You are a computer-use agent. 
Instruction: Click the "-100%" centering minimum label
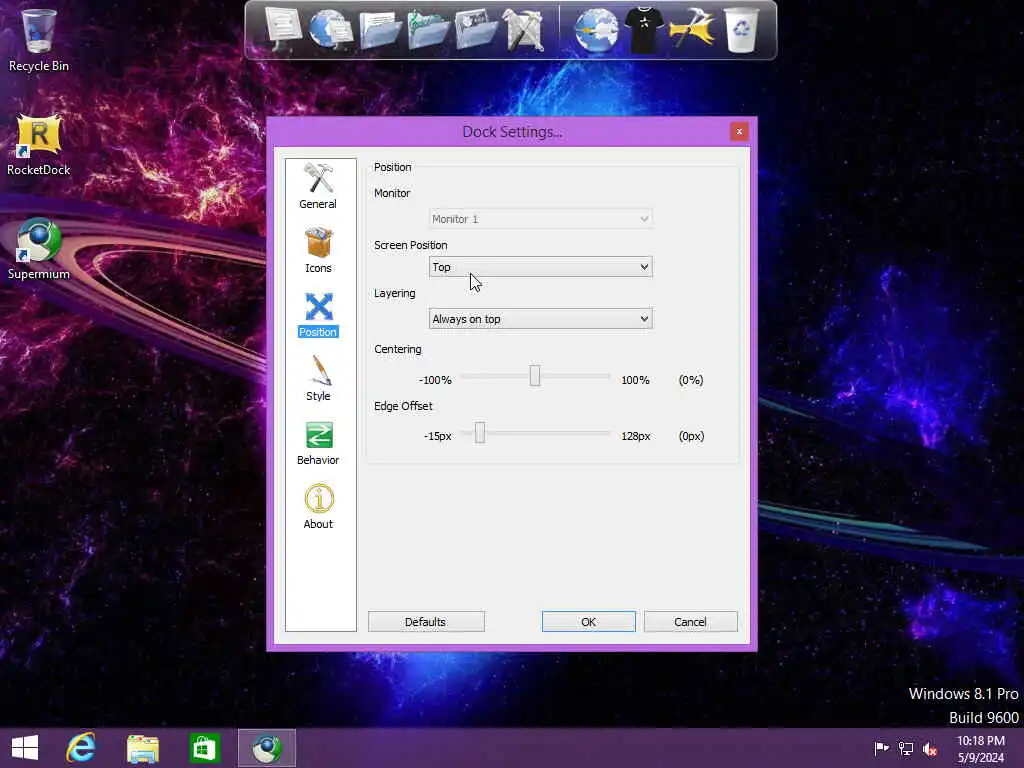click(x=435, y=380)
